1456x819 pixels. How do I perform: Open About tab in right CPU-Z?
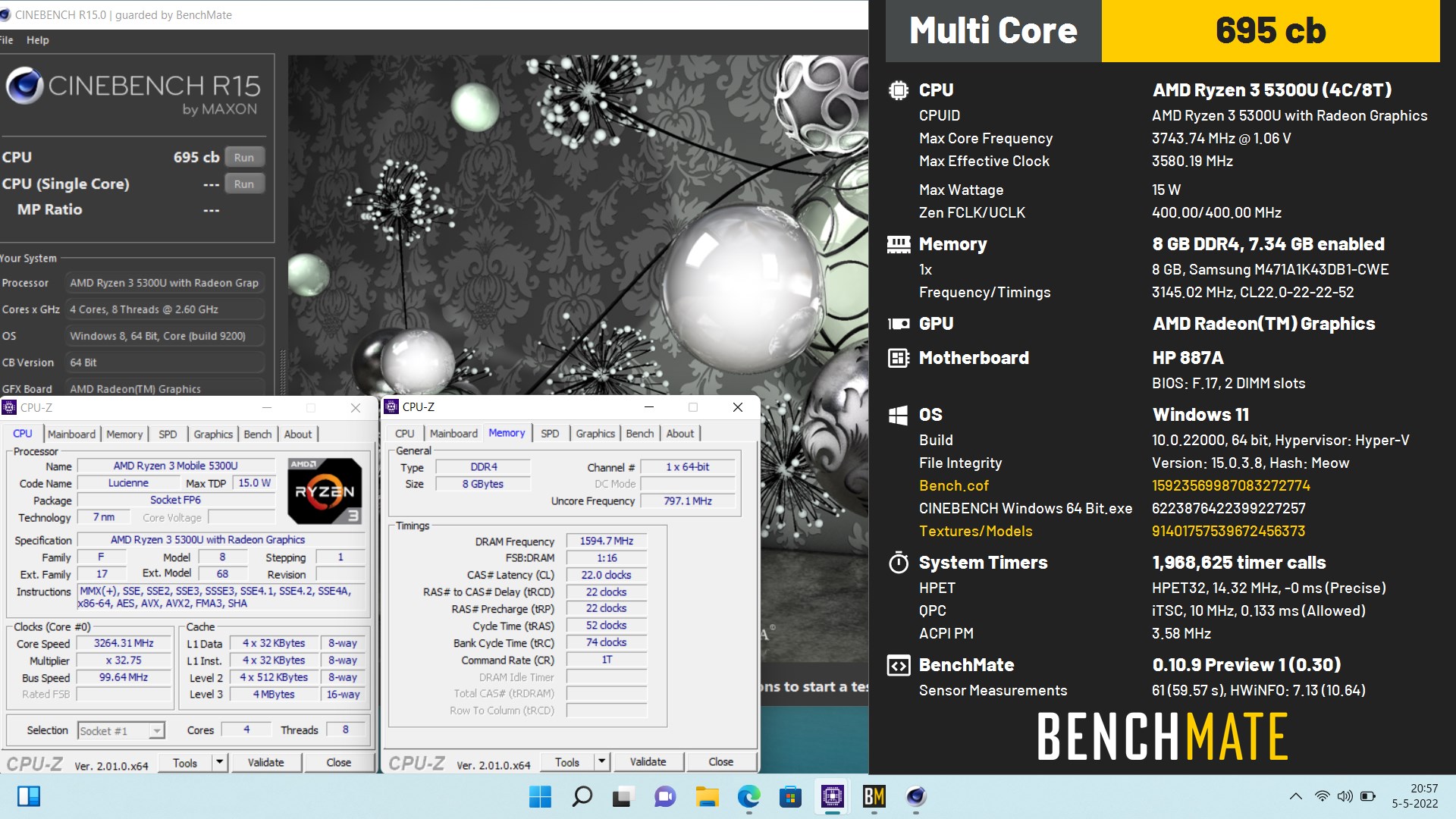(680, 434)
